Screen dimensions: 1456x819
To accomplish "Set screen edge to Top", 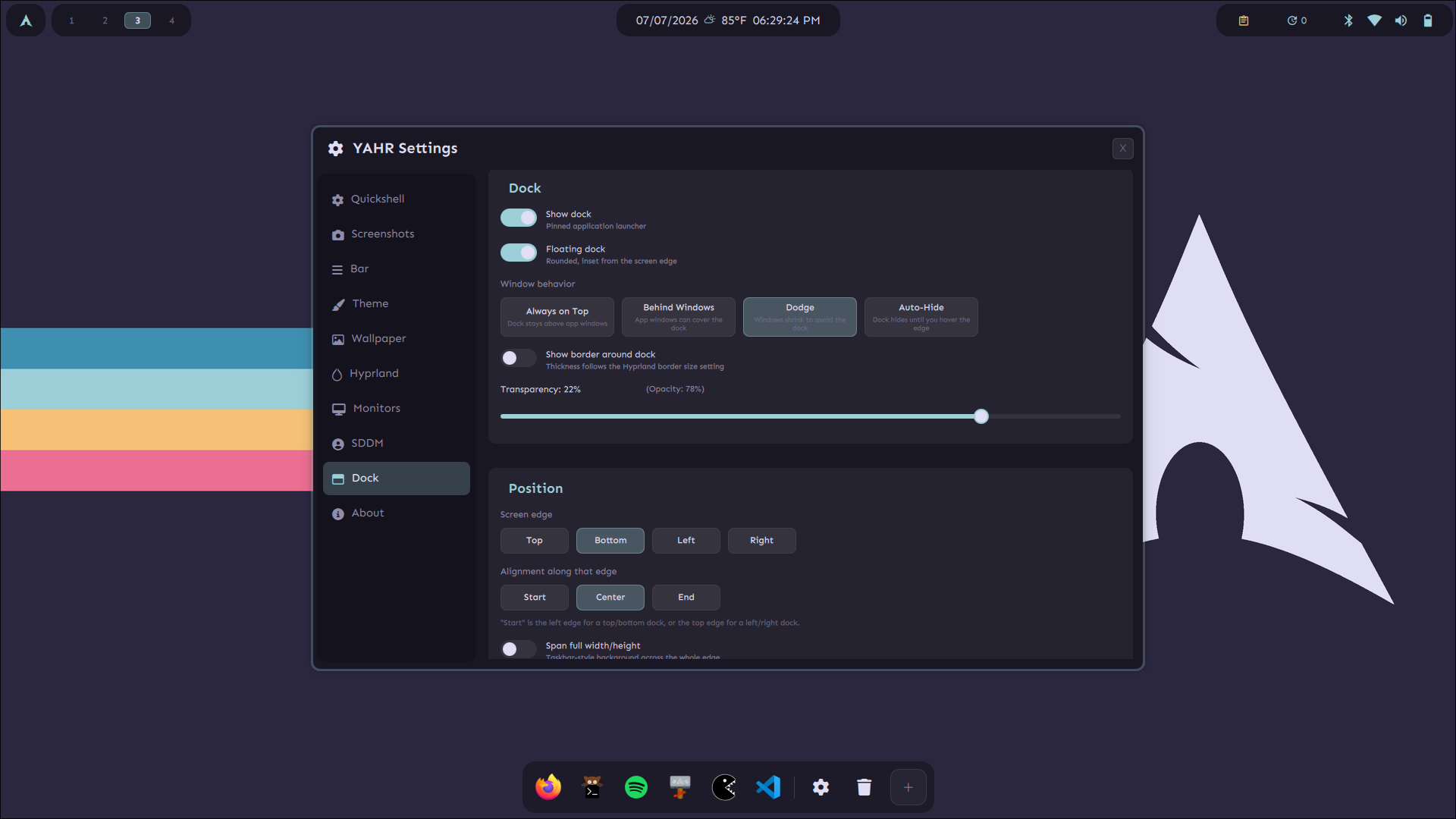I will point(535,541).
